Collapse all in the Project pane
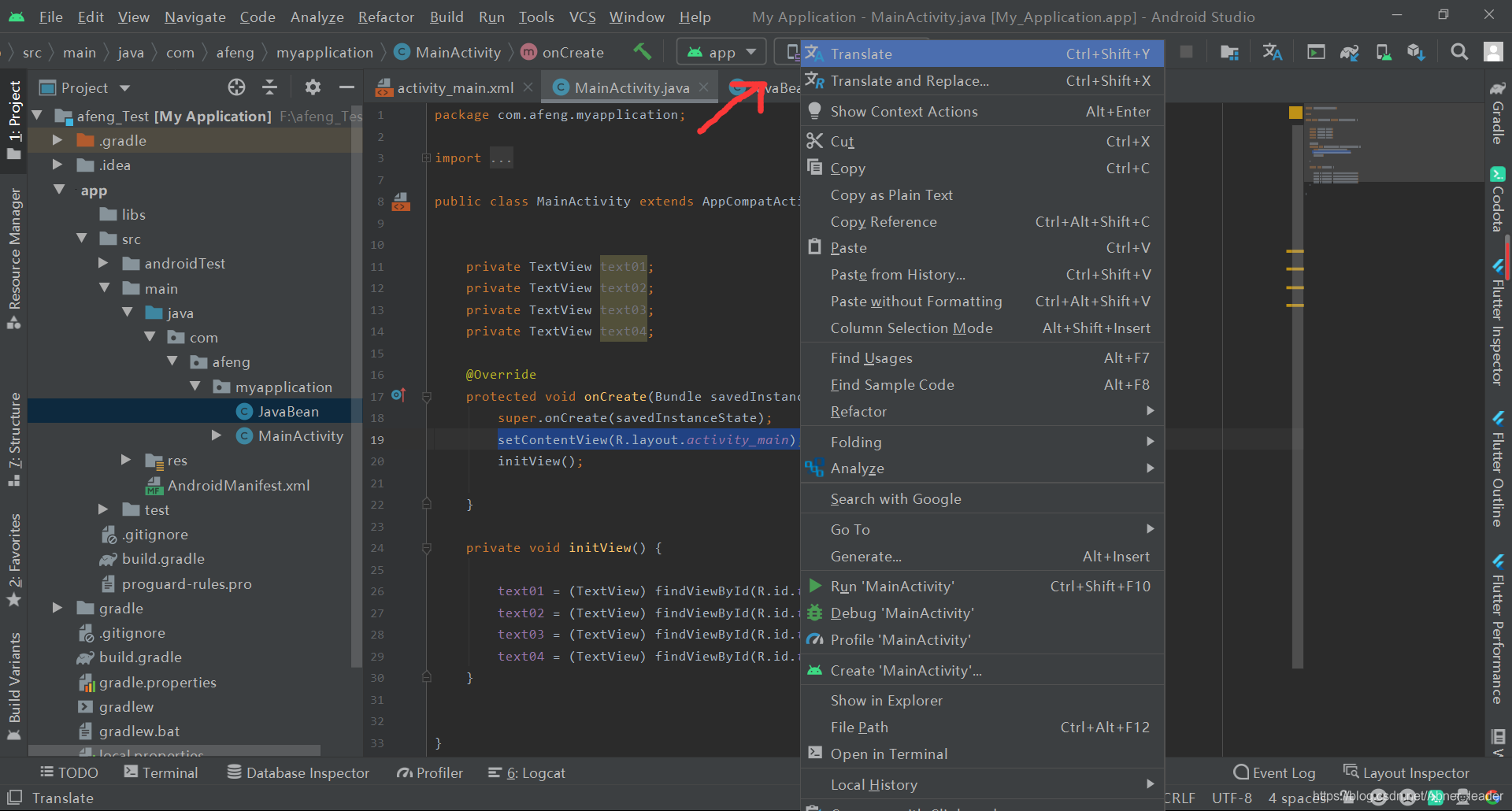Viewport: 1512px width, 811px height. [x=269, y=87]
